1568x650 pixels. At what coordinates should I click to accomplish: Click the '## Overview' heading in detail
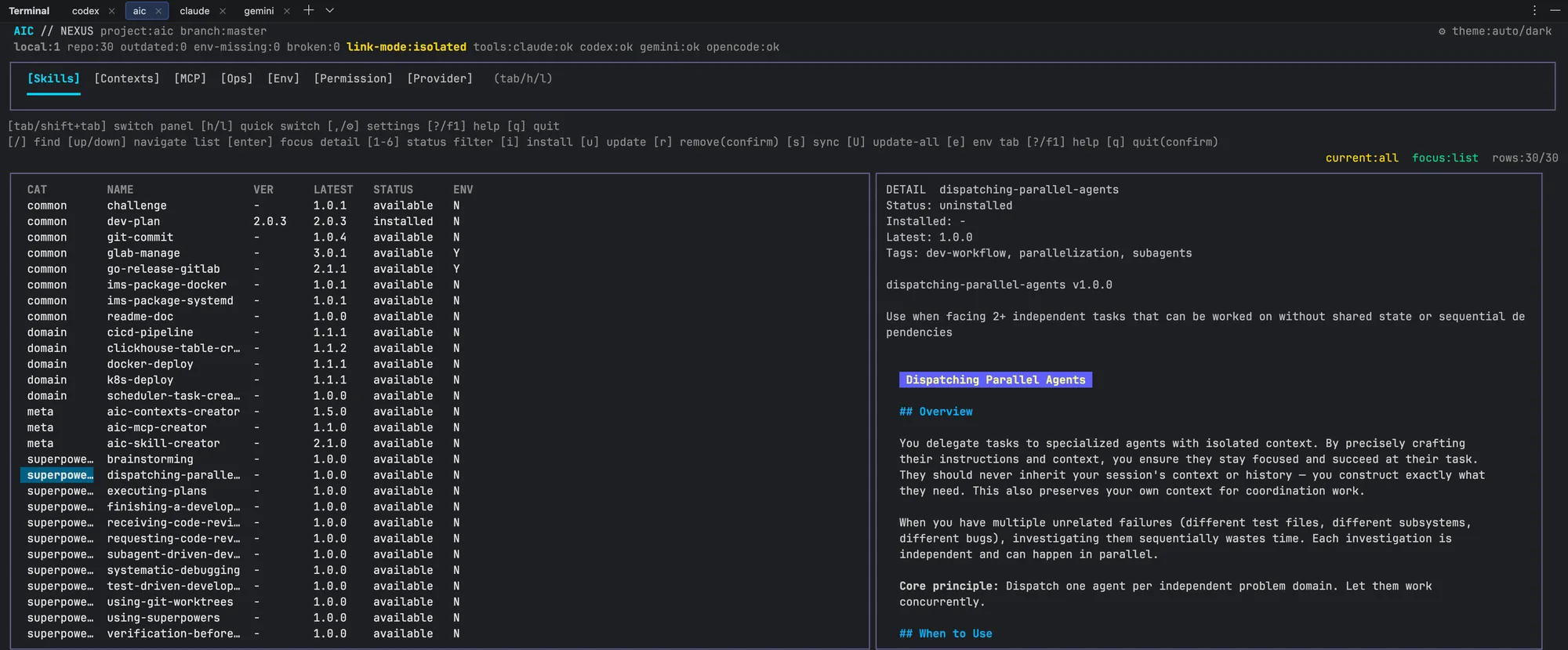pos(936,412)
